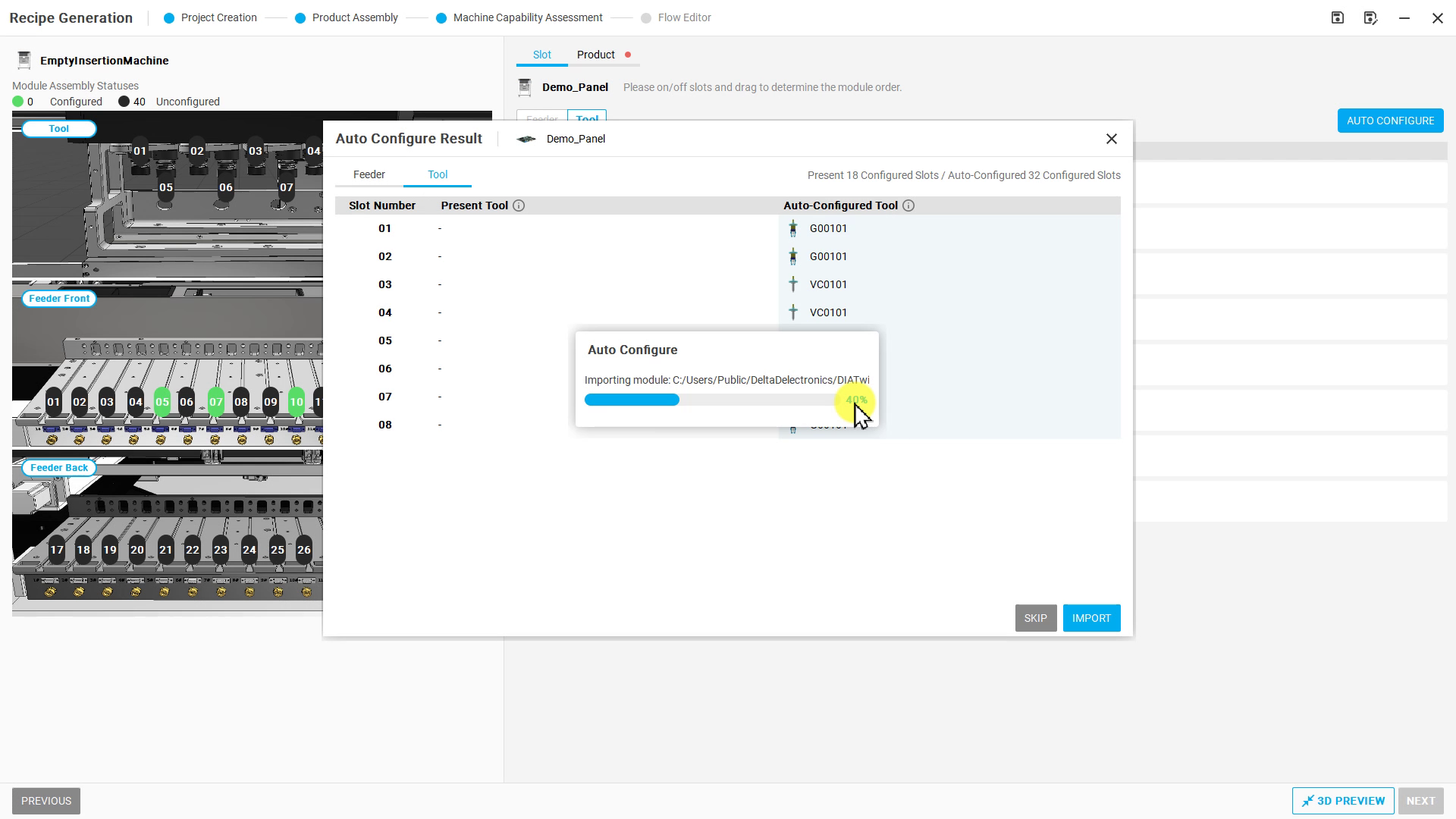The height and width of the screenshot is (819, 1456).
Task: Click the Product Assembly step dot
Action: (300, 18)
